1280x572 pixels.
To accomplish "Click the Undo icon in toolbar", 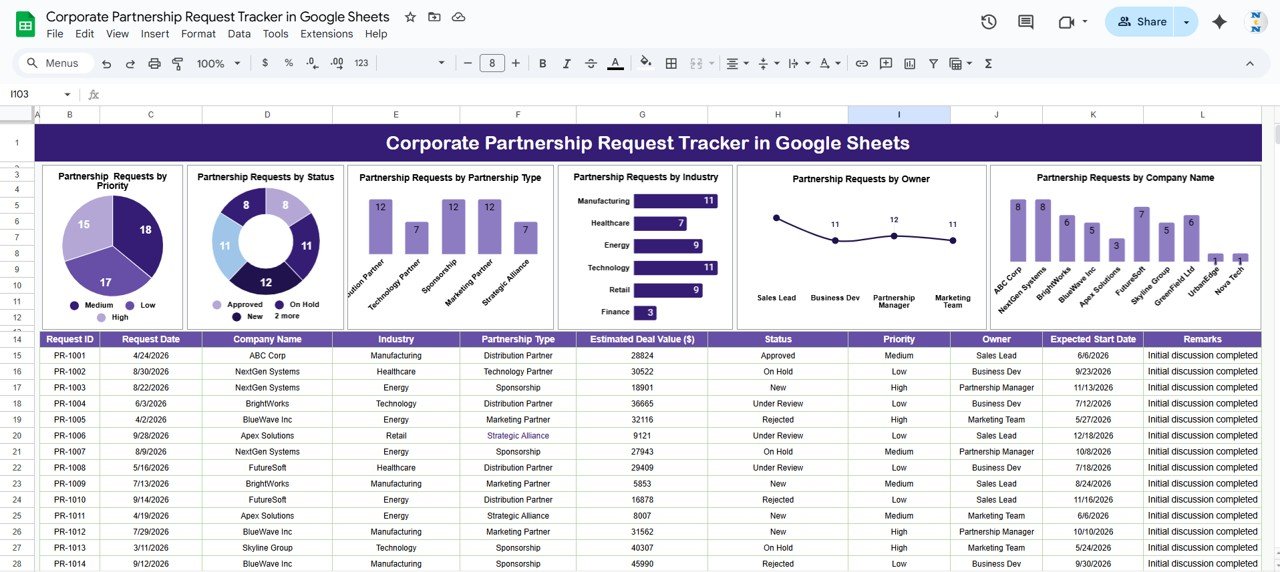I will pos(106,63).
